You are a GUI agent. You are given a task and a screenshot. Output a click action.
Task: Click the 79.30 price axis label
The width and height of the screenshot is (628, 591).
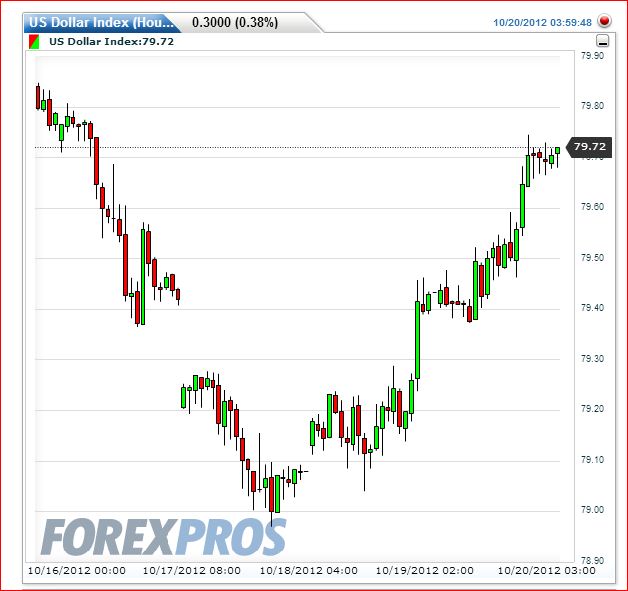click(x=592, y=358)
